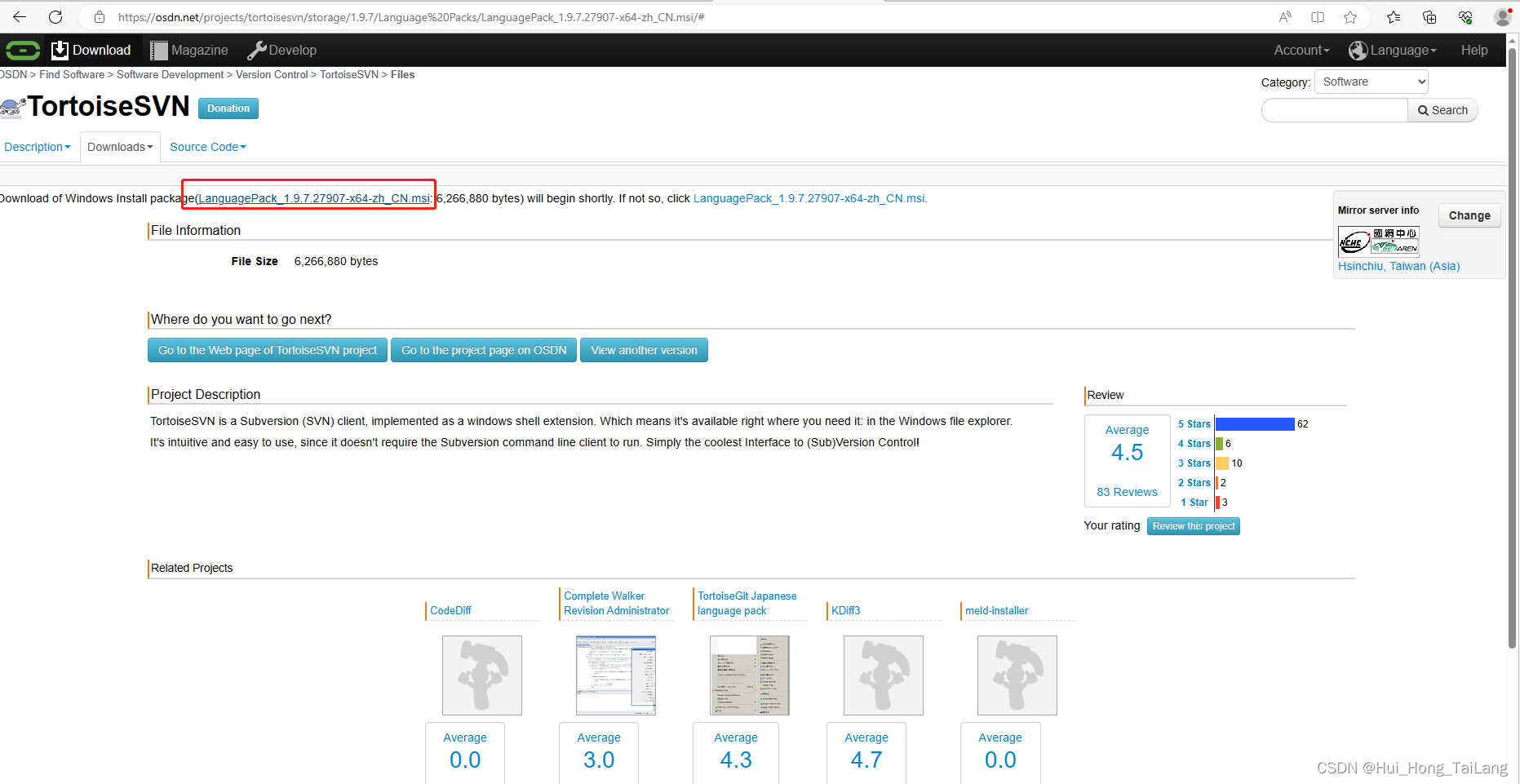Image resolution: width=1520 pixels, height=784 pixels.
Task: Open Hsinchu, Taiwan (Asia) link
Action: [1398, 266]
